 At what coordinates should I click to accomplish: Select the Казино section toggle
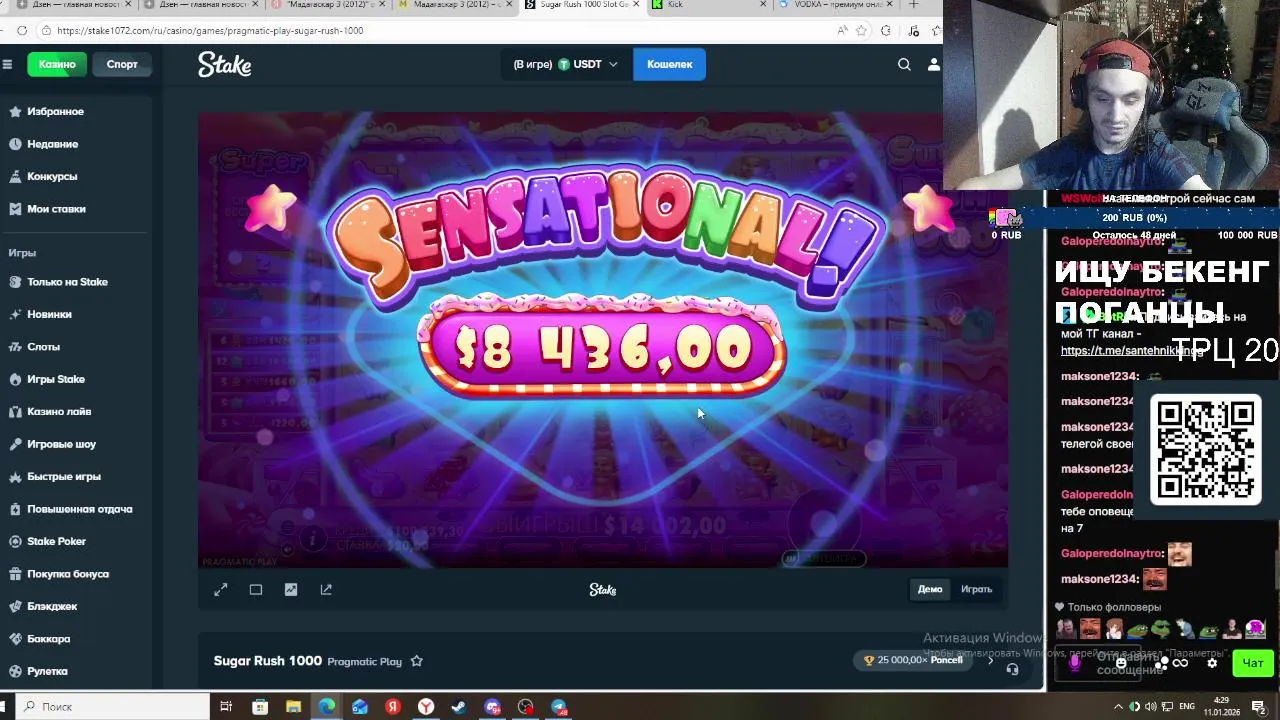pos(57,64)
